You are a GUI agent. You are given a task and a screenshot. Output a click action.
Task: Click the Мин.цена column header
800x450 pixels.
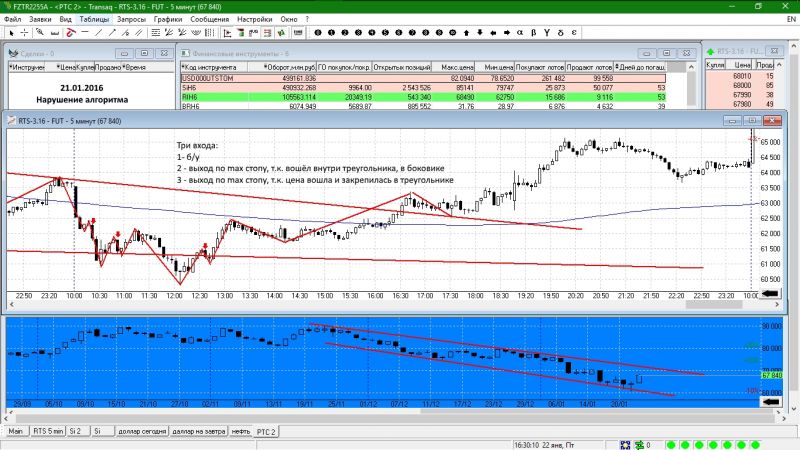click(494, 67)
